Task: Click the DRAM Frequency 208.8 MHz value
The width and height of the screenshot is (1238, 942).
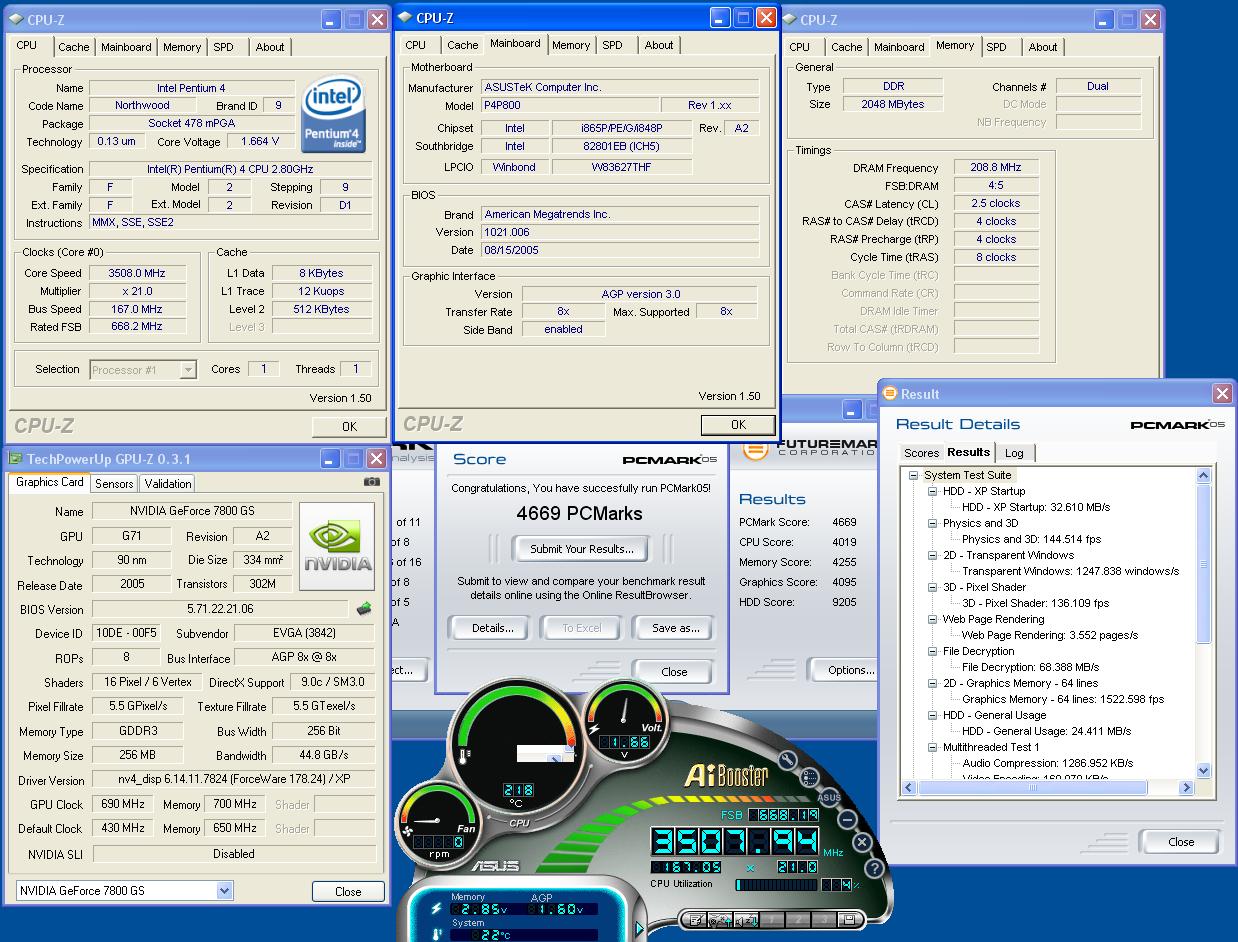Action: click(995, 167)
